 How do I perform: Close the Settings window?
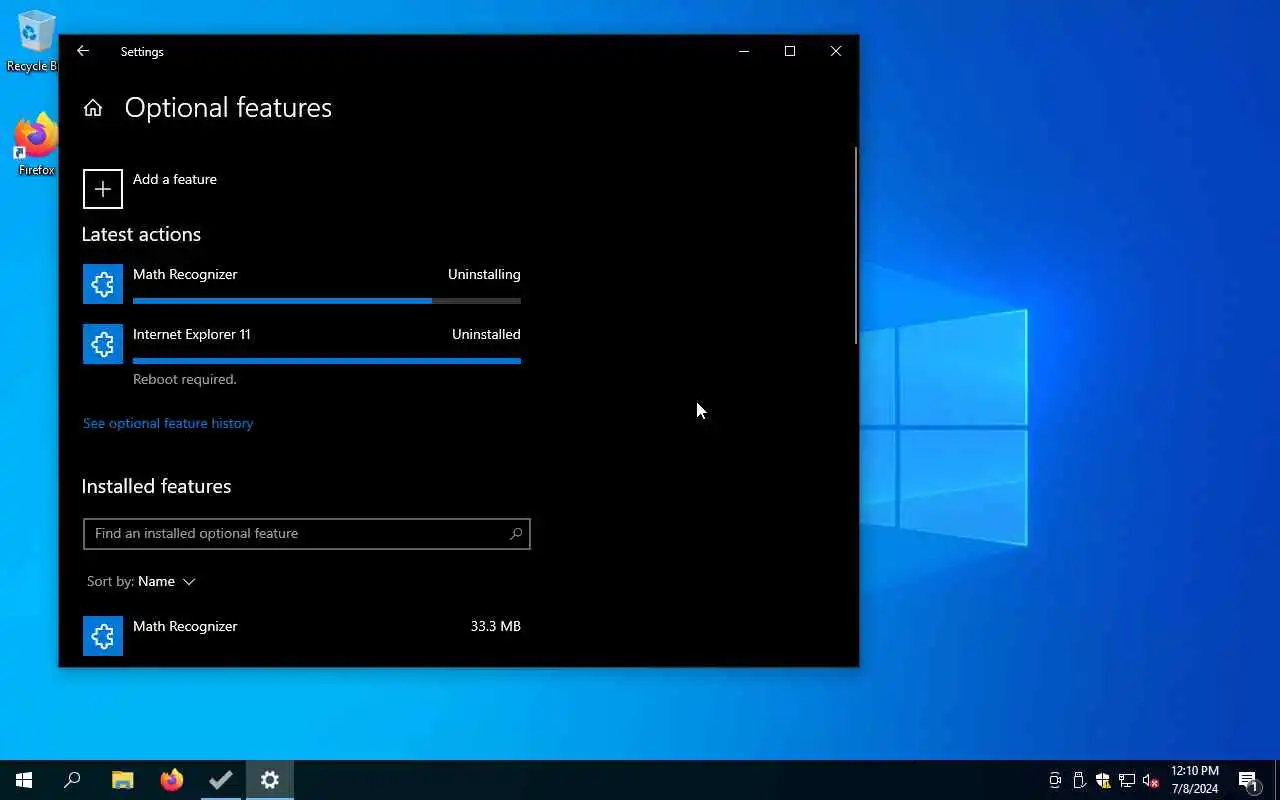click(x=836, y=51)
